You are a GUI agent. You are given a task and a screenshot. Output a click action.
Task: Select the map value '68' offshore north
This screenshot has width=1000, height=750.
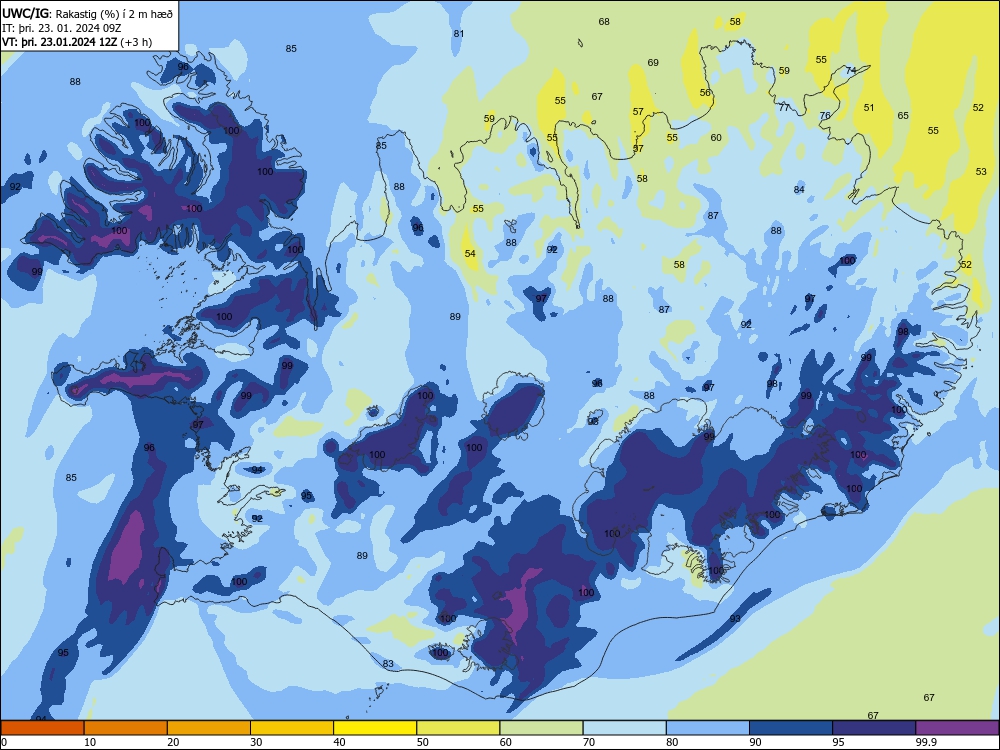pos(604,22)
